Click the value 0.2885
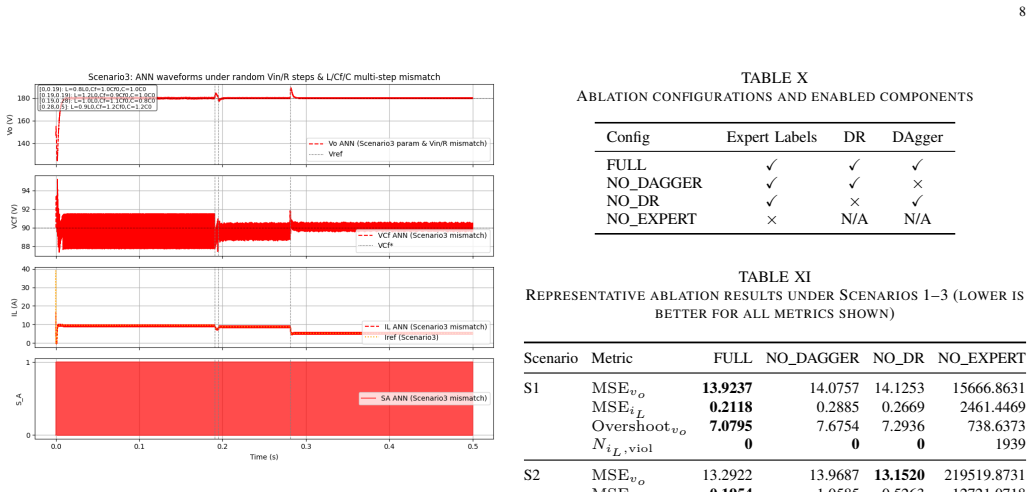The height and width of the screenshot is (492, 1033). [x=838, y=407]
